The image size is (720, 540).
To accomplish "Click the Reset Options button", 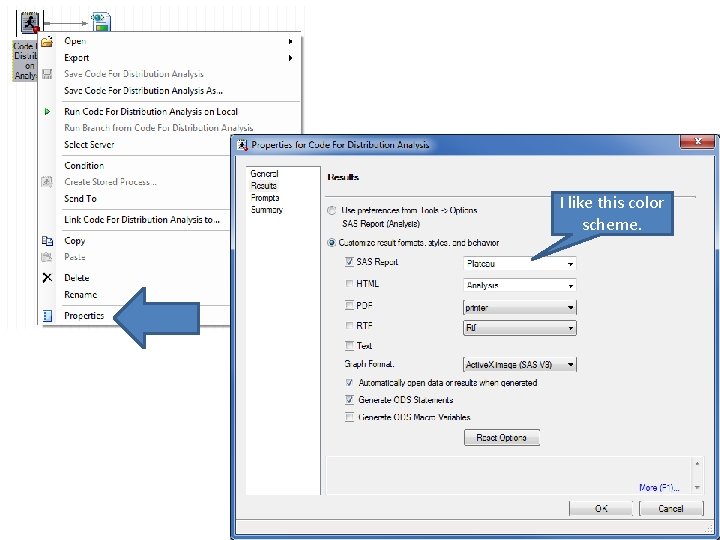I will point(501,438).
